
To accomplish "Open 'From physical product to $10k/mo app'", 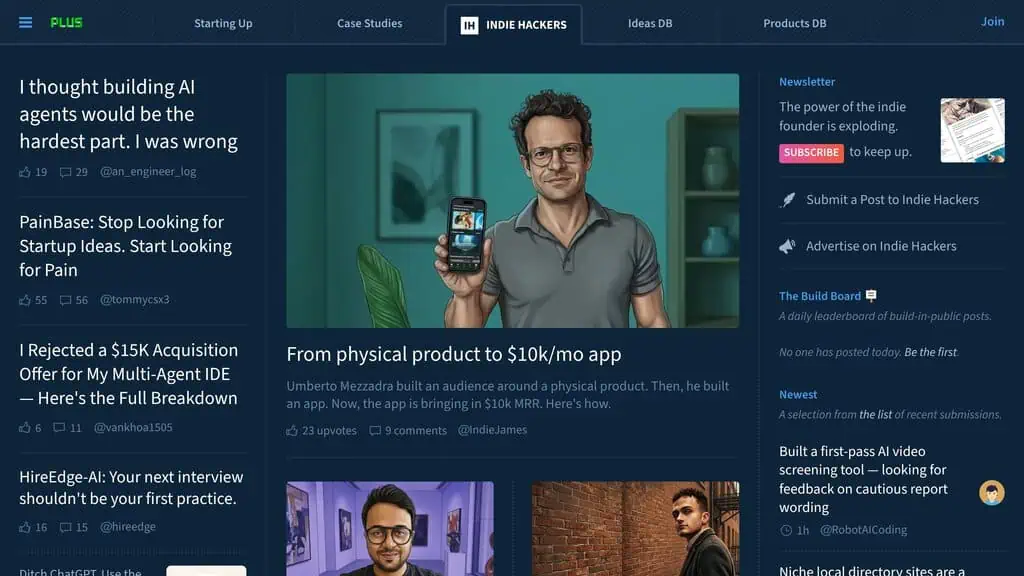I will click(454, 355).
